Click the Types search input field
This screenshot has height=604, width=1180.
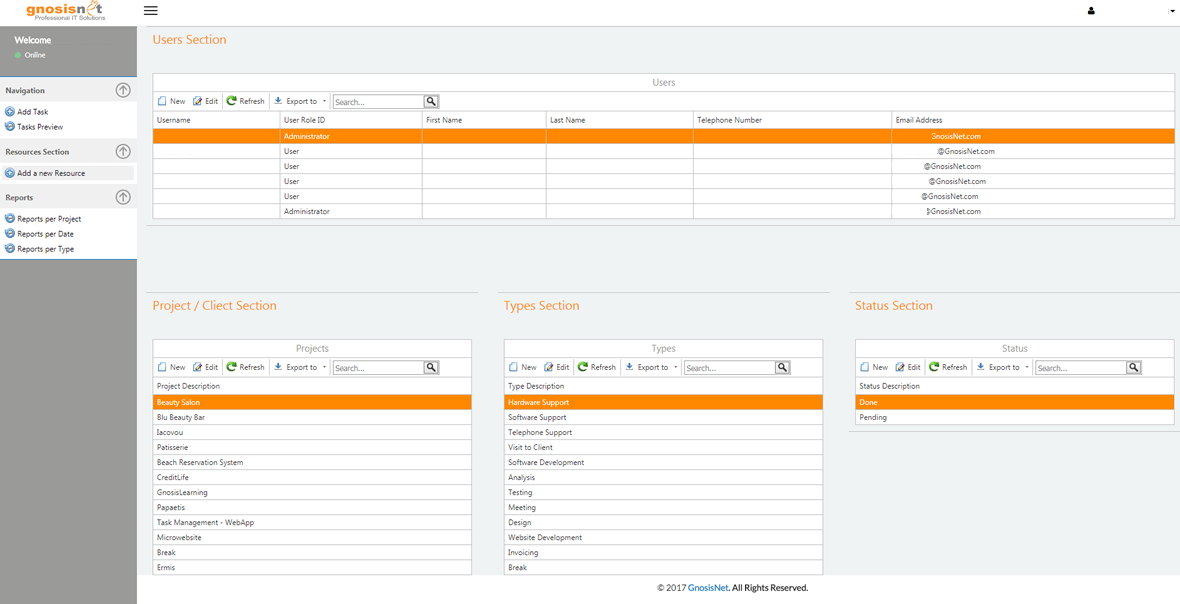pos(729,368)
